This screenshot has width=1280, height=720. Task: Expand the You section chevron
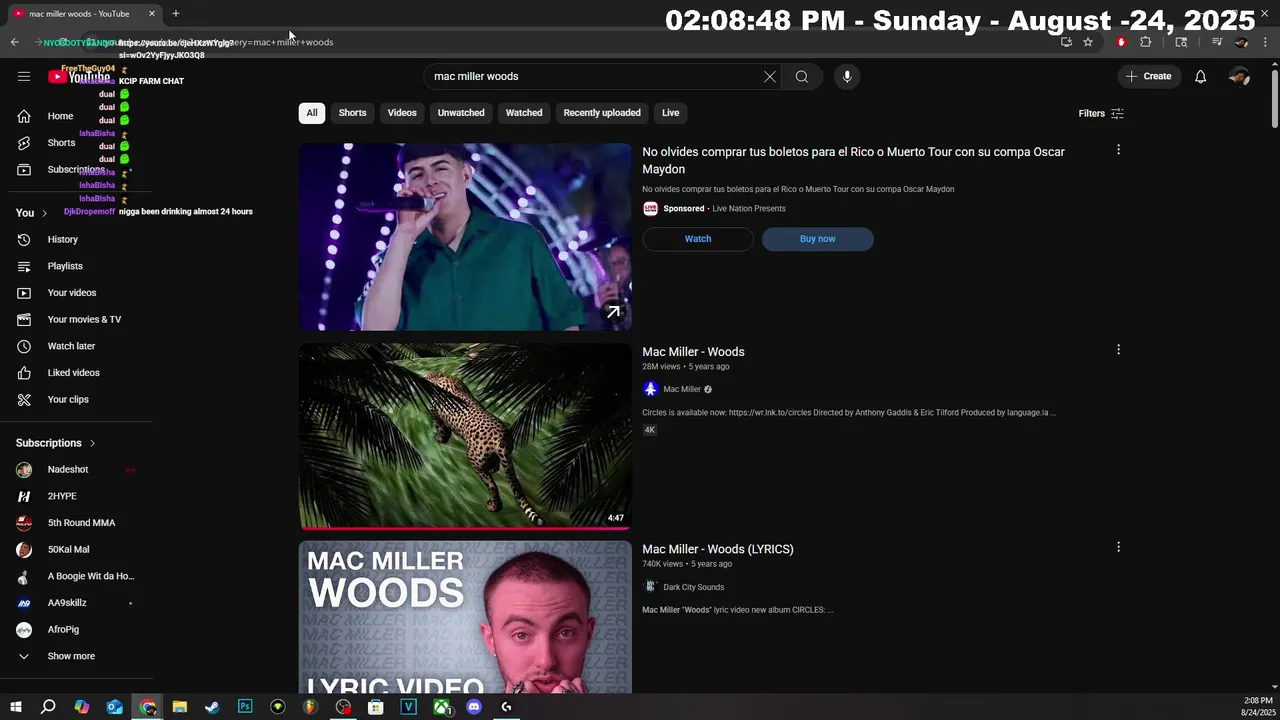coord(44,213)
